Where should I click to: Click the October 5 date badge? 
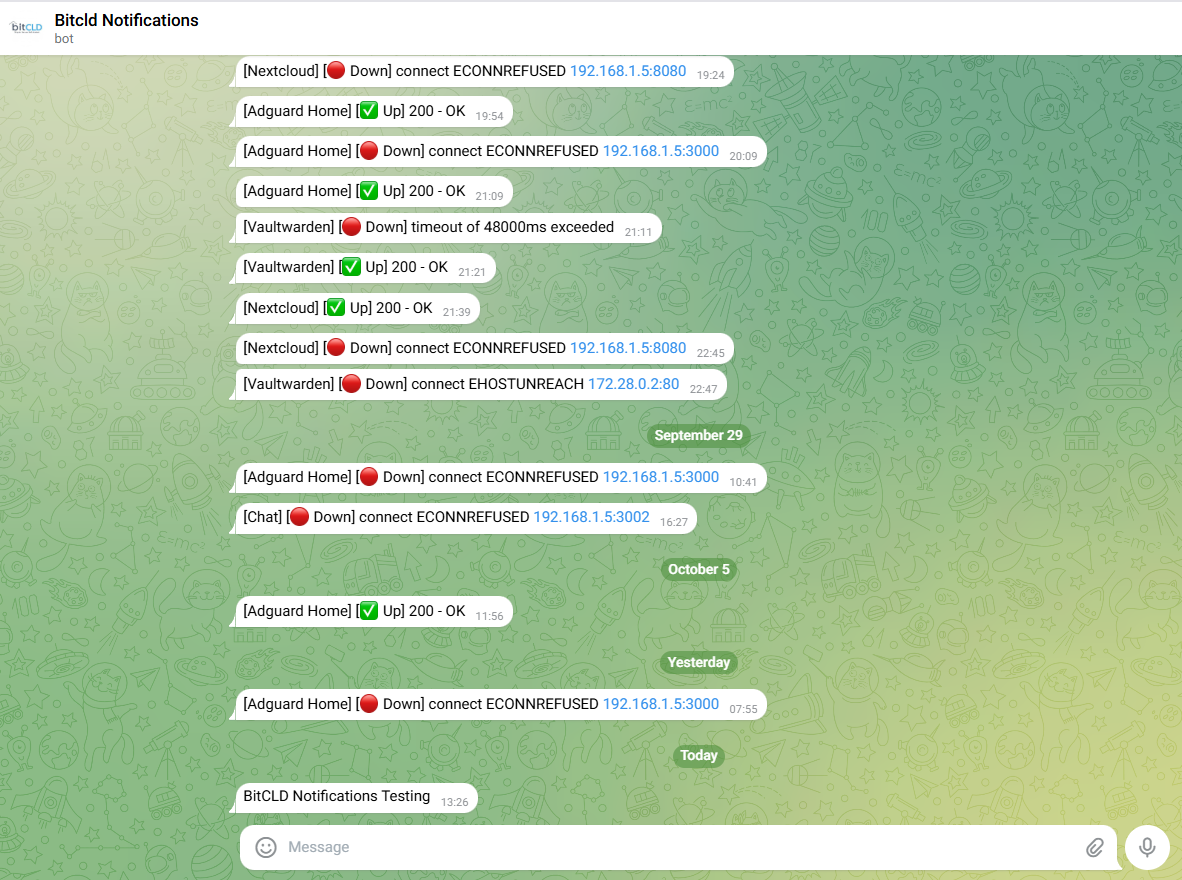click(x=698, y=569)
